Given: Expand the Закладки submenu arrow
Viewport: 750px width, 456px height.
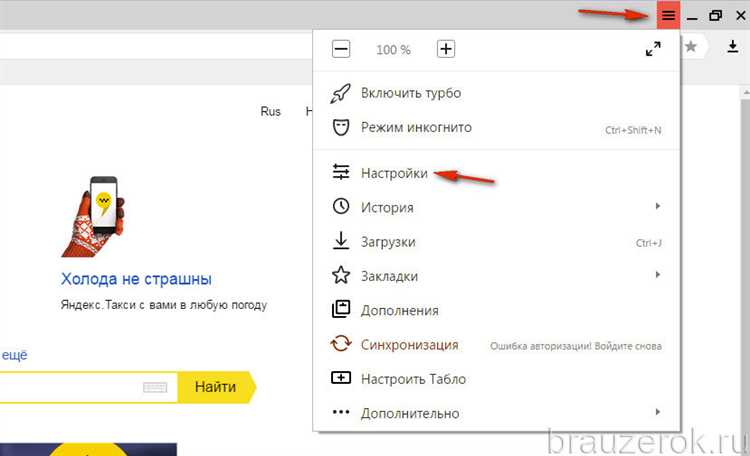Looking at the screenshot, I should [658, 275].
